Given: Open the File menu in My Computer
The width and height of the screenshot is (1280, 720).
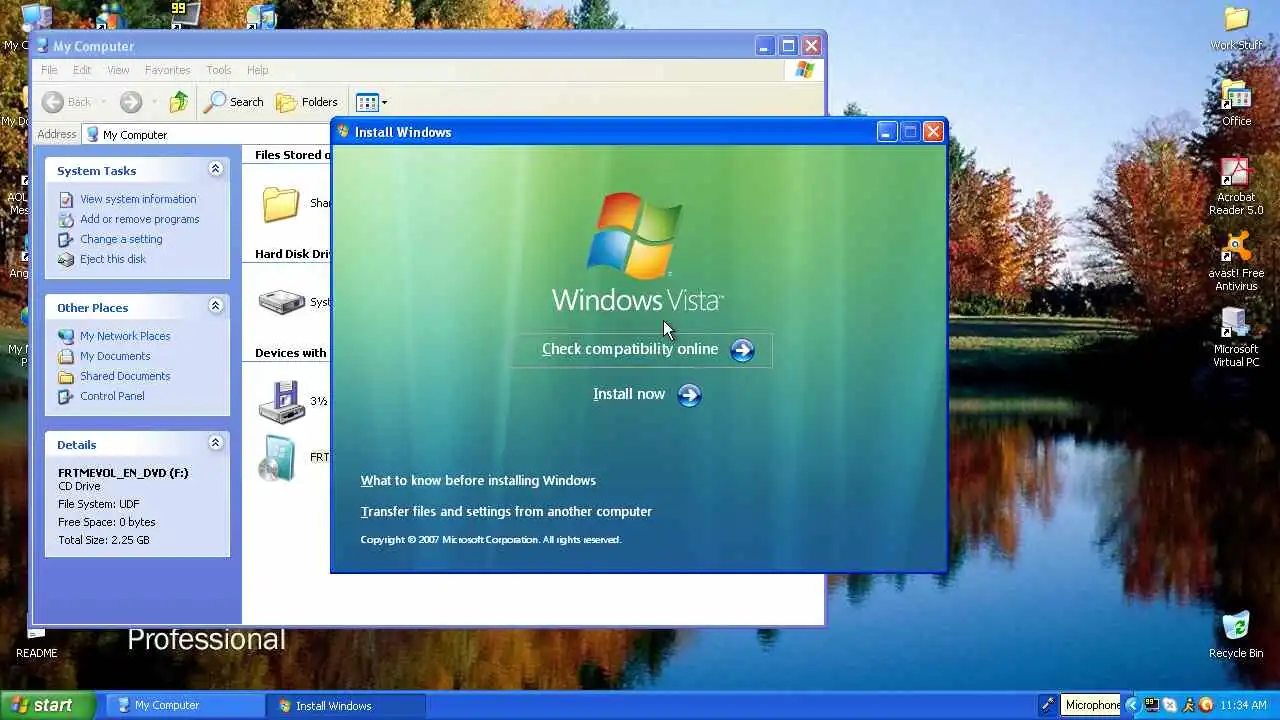Looking at the screenshot, I should tap(49, 70).
